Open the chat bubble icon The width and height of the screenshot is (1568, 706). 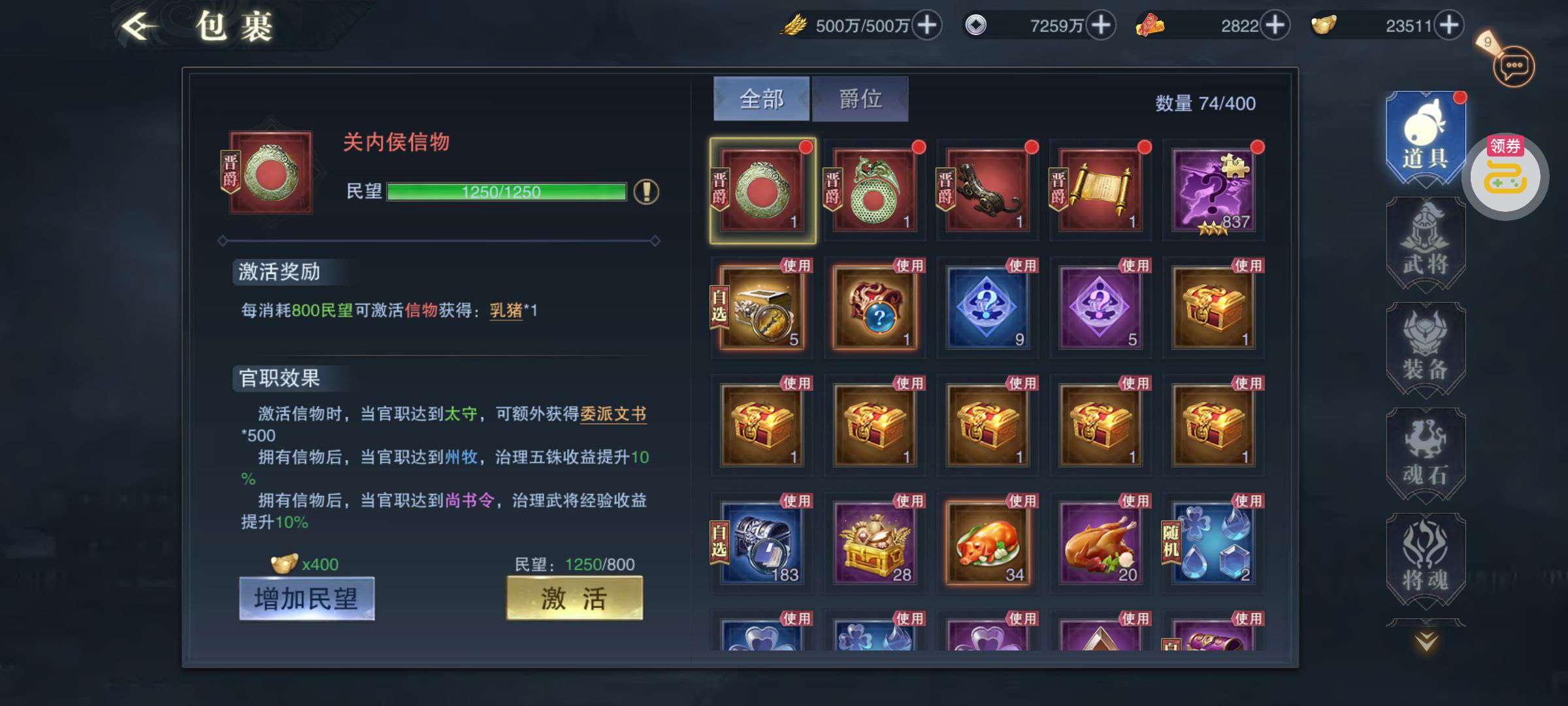tap(1513, 66)
